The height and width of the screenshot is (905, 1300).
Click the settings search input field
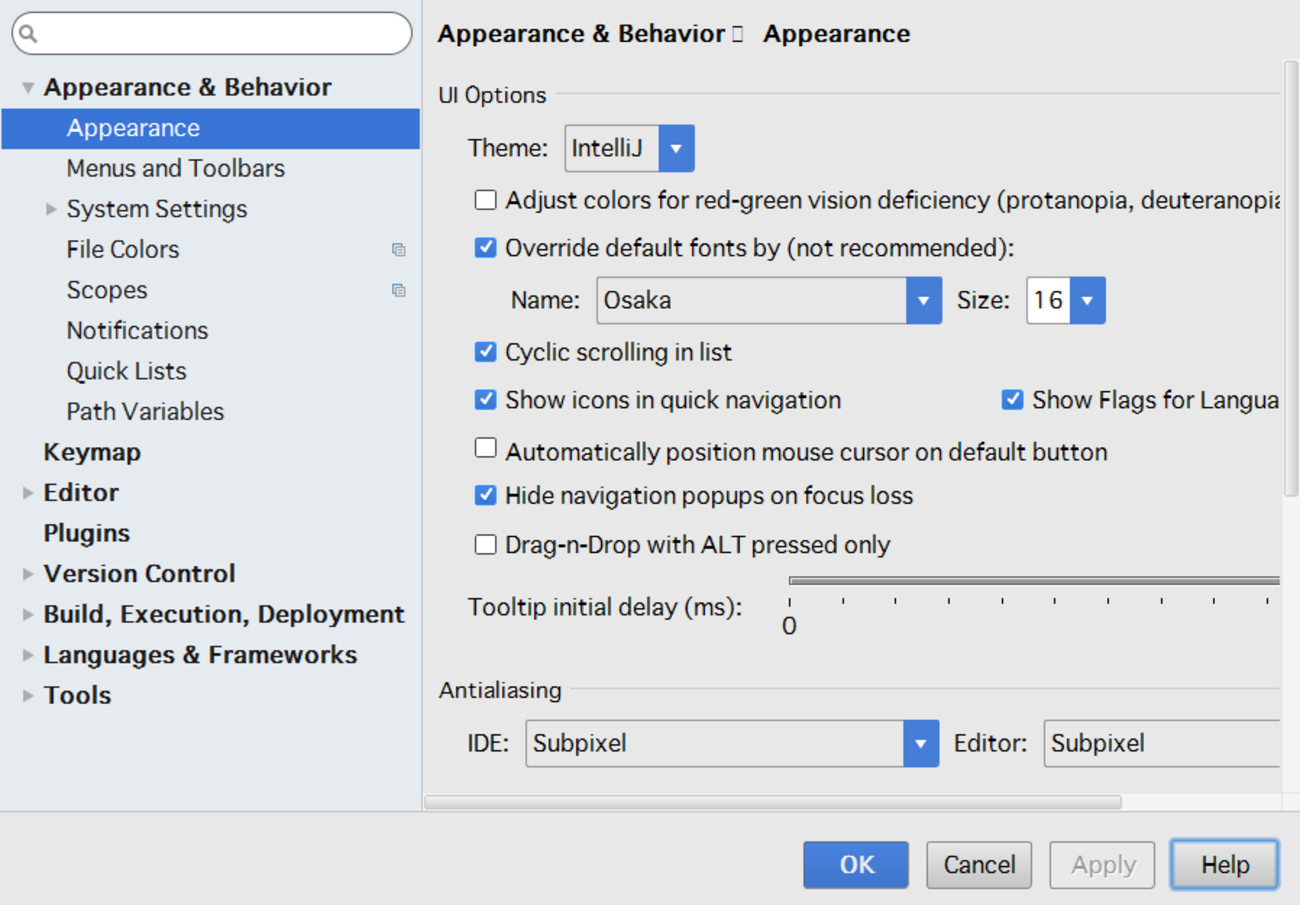(x=220, y=34)
